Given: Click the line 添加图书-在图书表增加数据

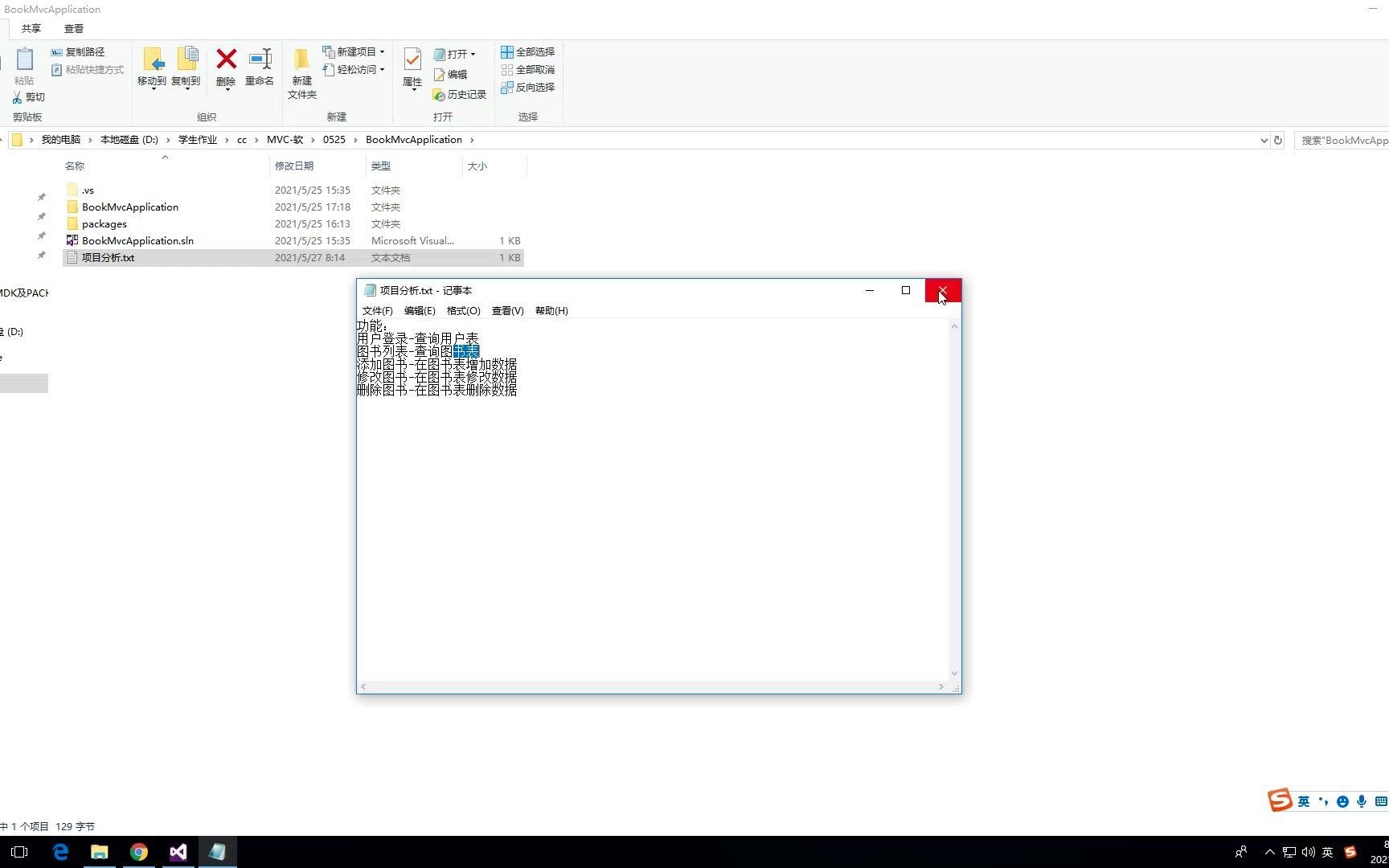Looking at the screenshot, I should pyautogui.click(x=437, y=365).
